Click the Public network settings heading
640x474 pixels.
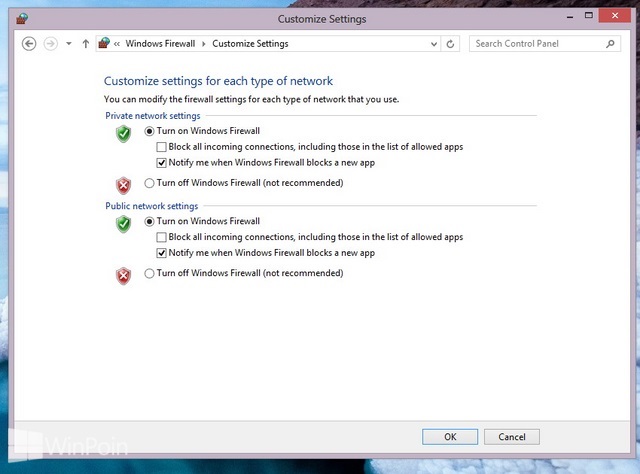(151, 206)
